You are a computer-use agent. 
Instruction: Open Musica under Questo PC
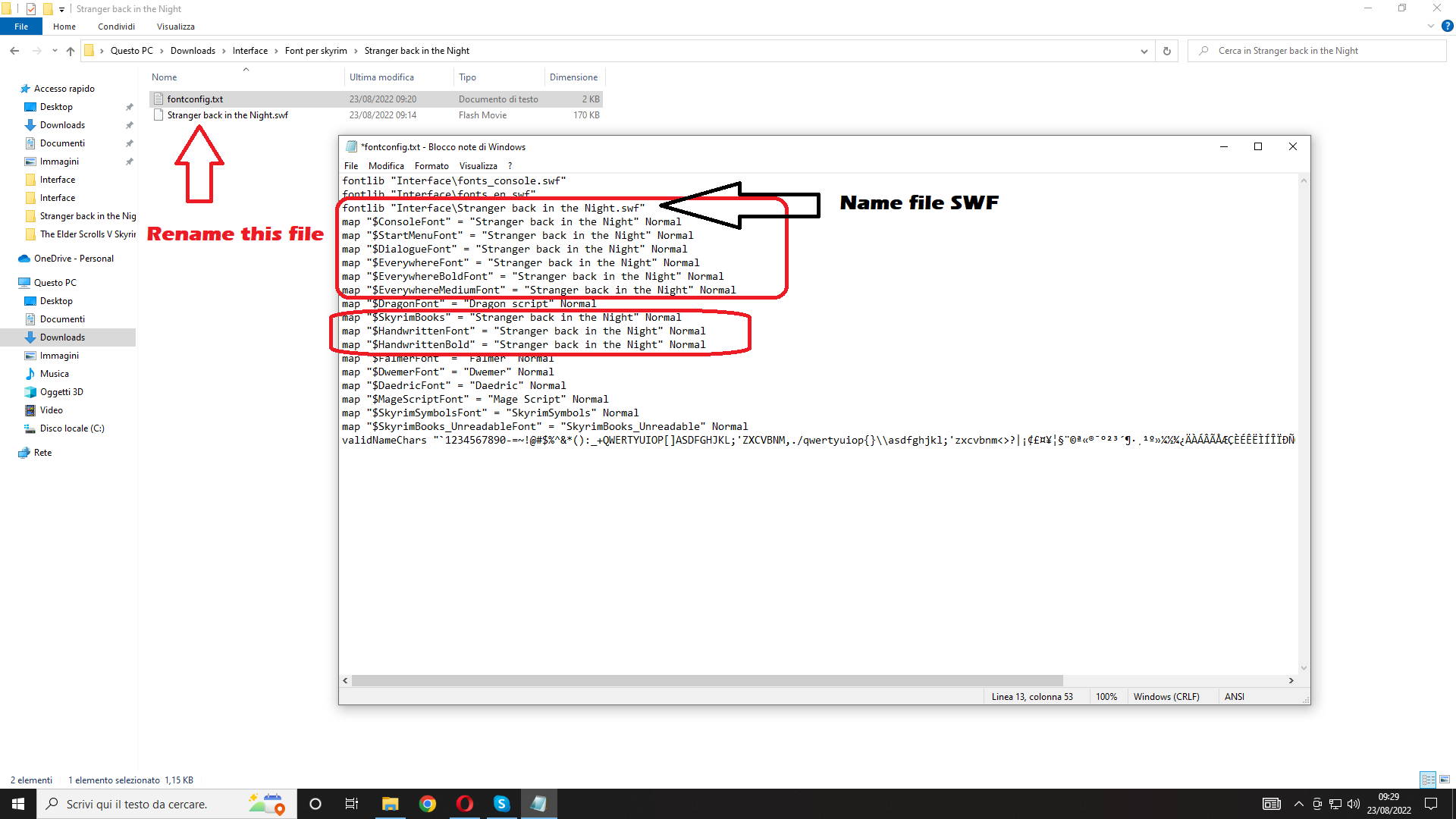pyautogui.click(x=54, y=374)
